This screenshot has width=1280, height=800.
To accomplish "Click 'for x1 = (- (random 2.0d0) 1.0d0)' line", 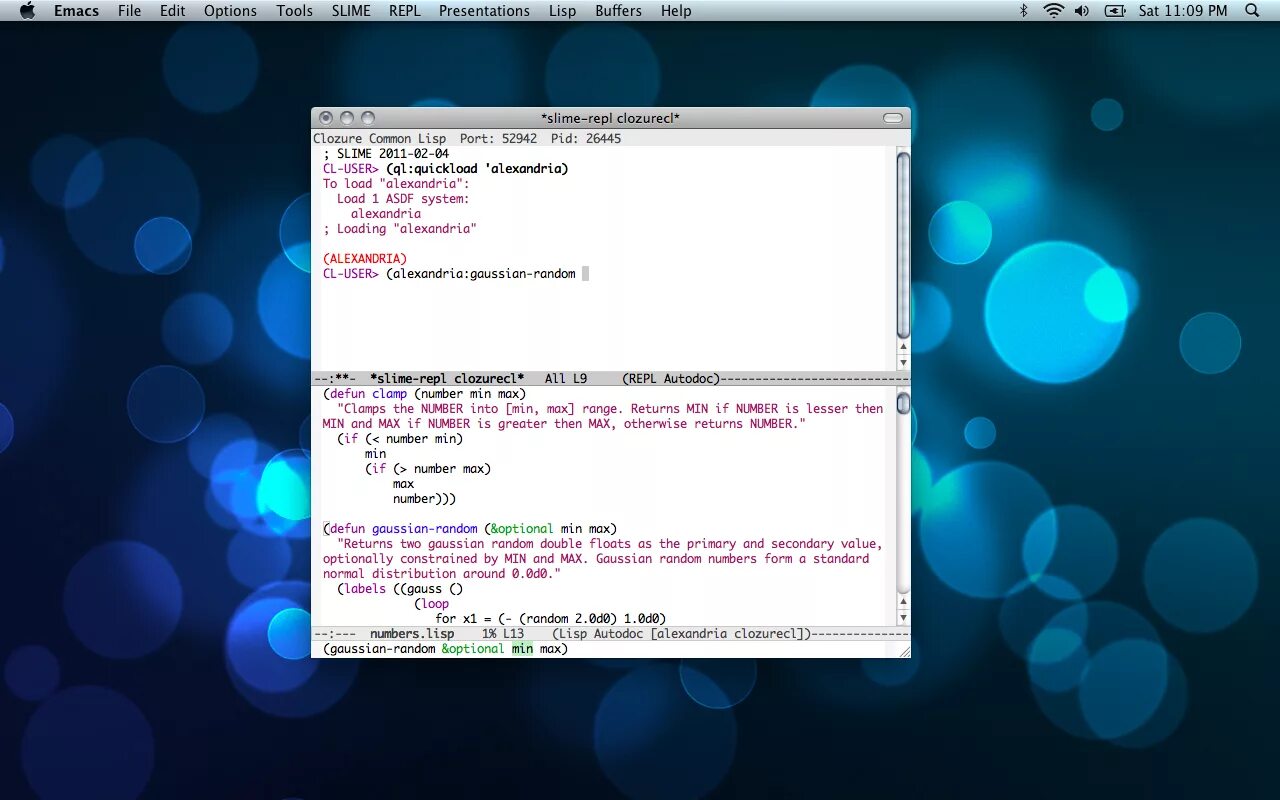I will point(551,619).
